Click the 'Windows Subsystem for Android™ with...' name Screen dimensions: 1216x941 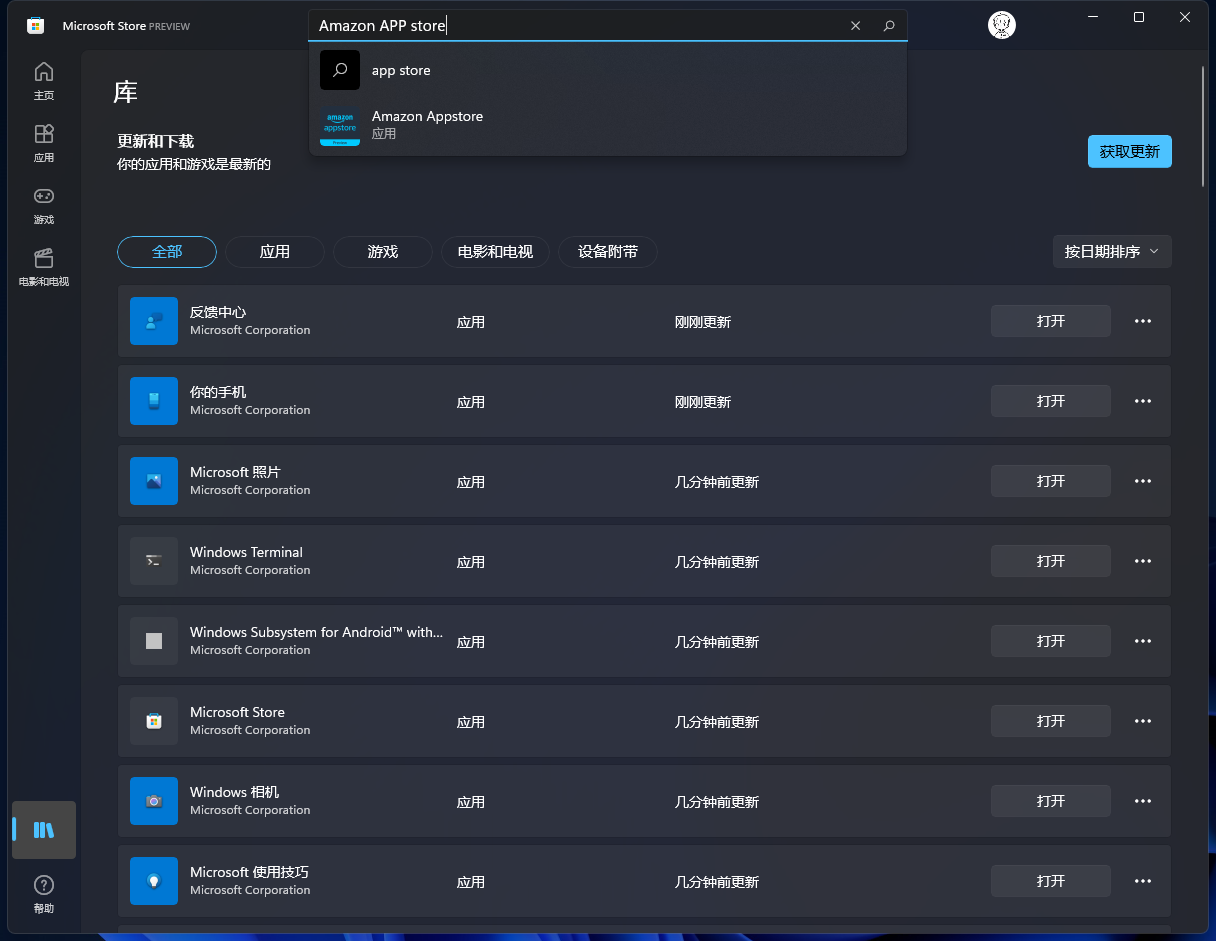[x=316, y=632]
